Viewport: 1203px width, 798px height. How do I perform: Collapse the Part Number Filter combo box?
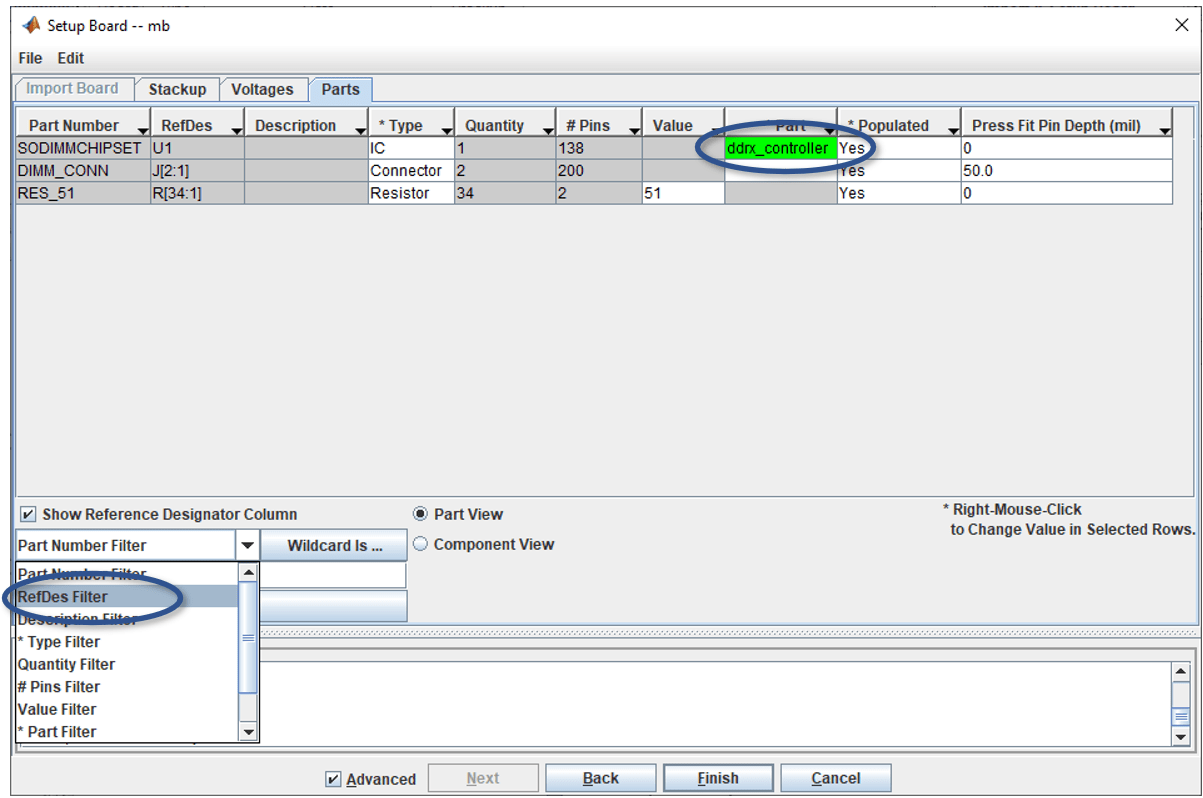[x=246, y=544]
